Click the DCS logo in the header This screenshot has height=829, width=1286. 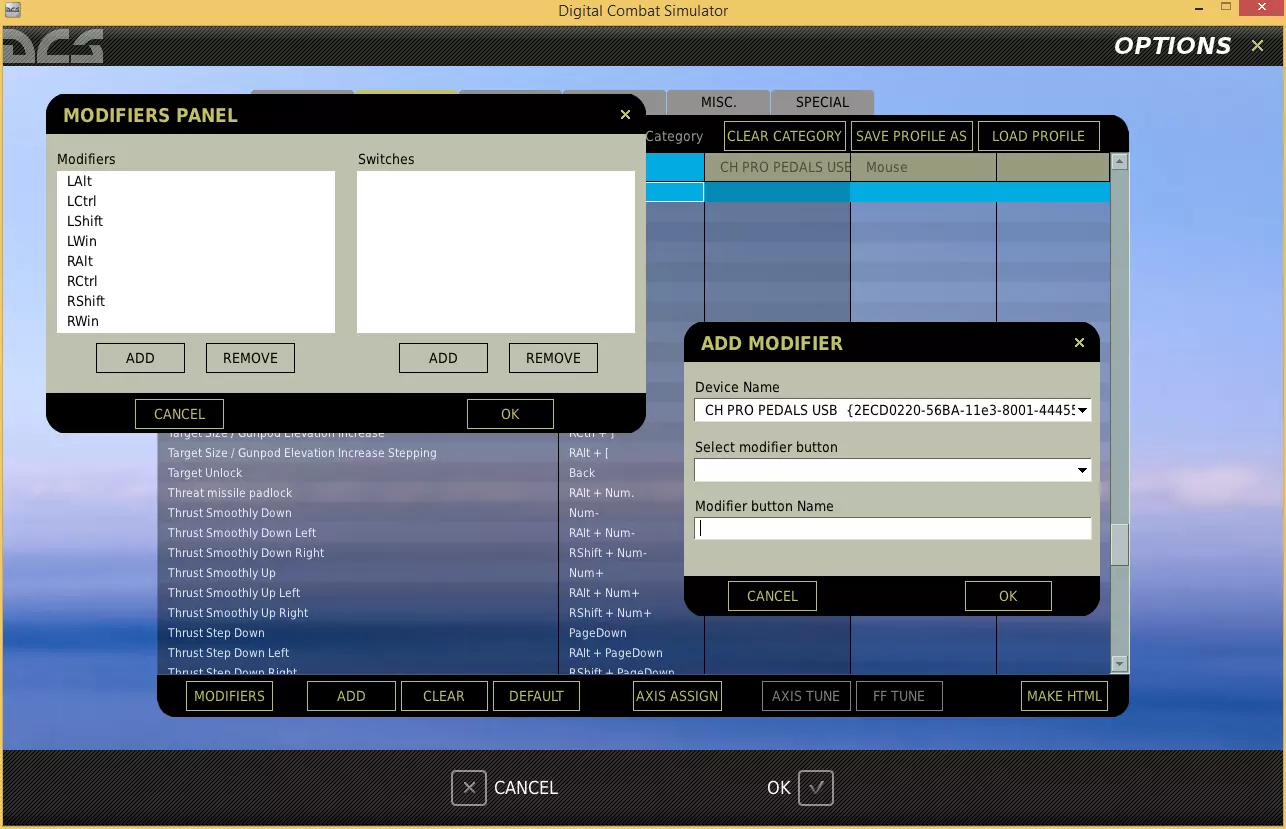click(53, 46)
